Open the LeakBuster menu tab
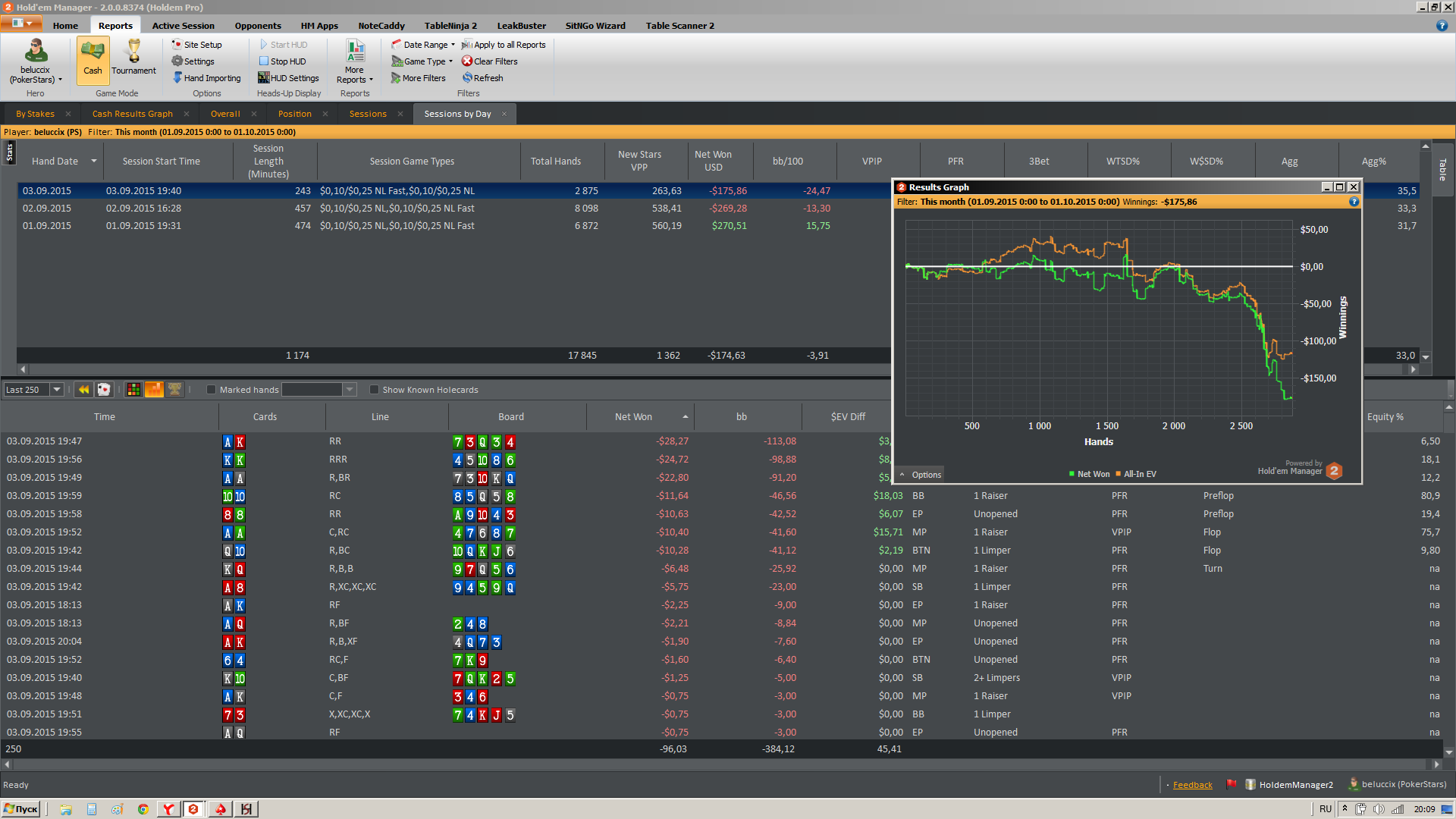 (521, 26)
